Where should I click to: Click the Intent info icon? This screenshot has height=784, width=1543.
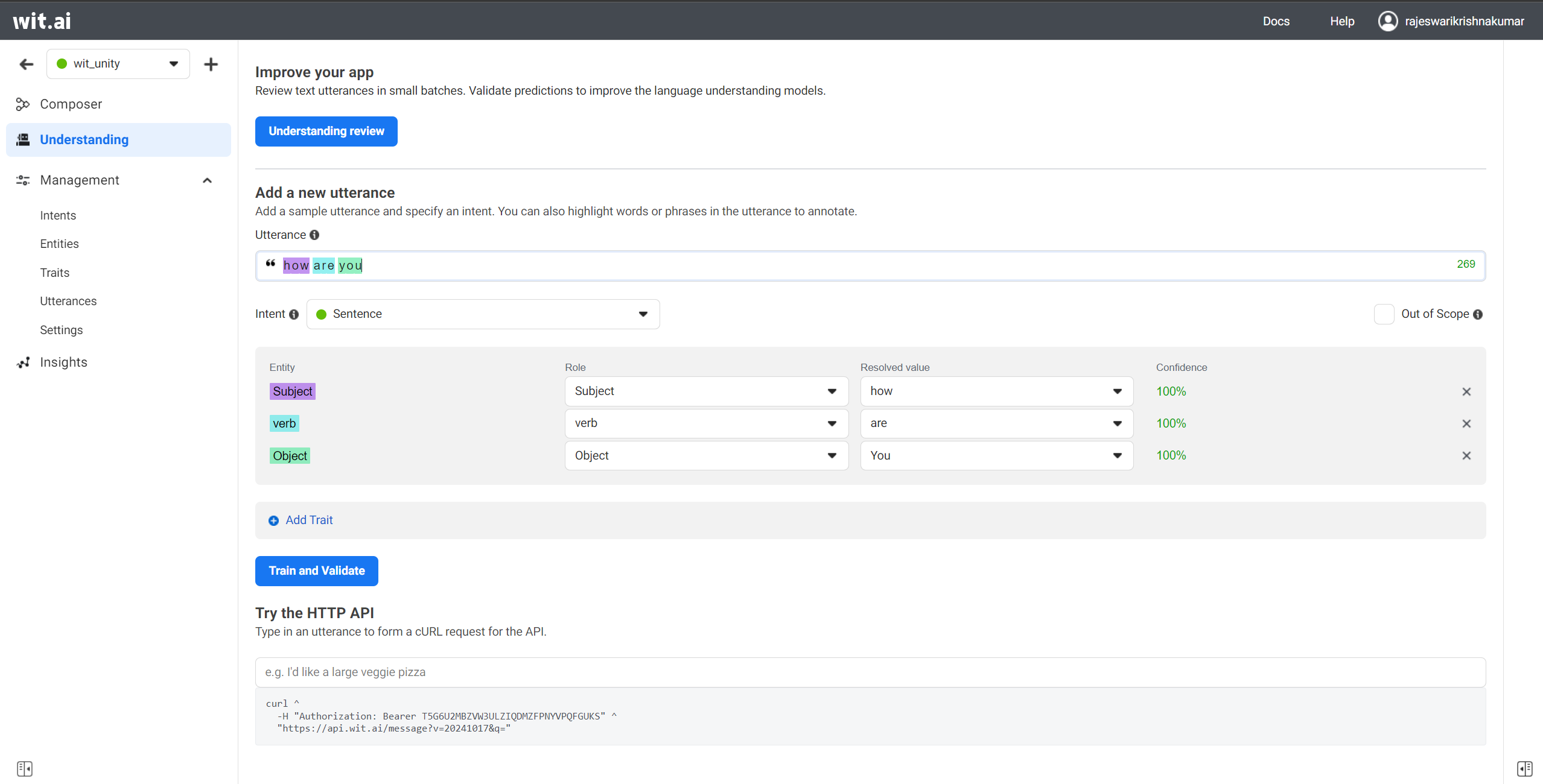coord(294,314)
